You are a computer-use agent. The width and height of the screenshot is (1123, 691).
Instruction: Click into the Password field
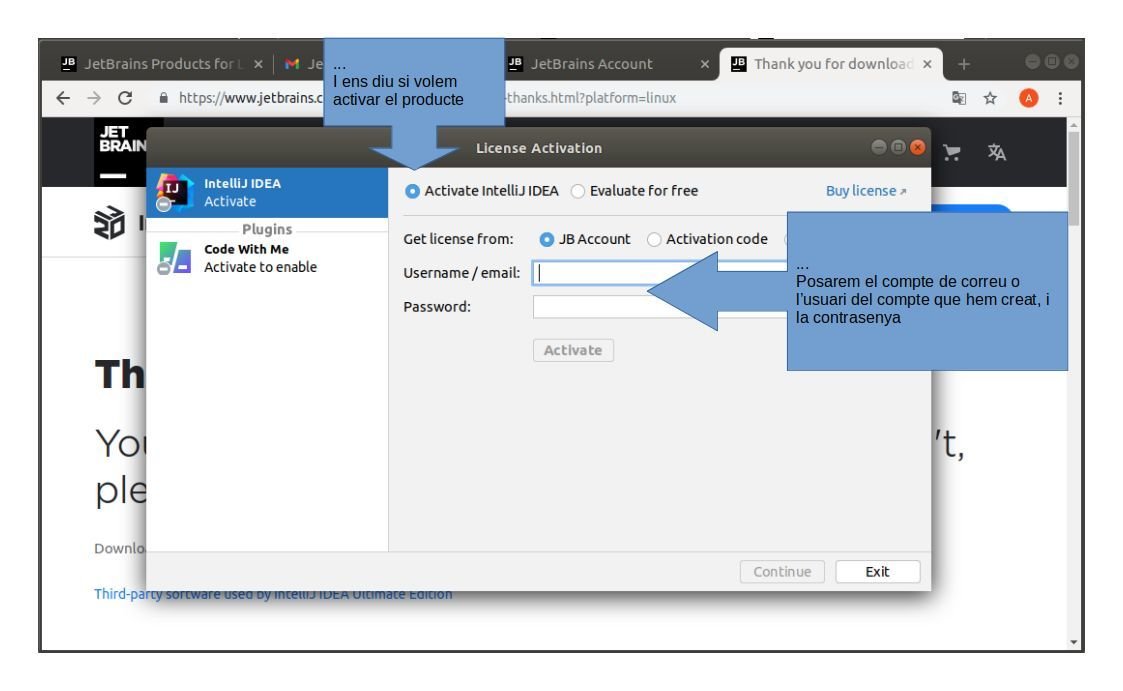pyautogui.click(x=659, y=306)
